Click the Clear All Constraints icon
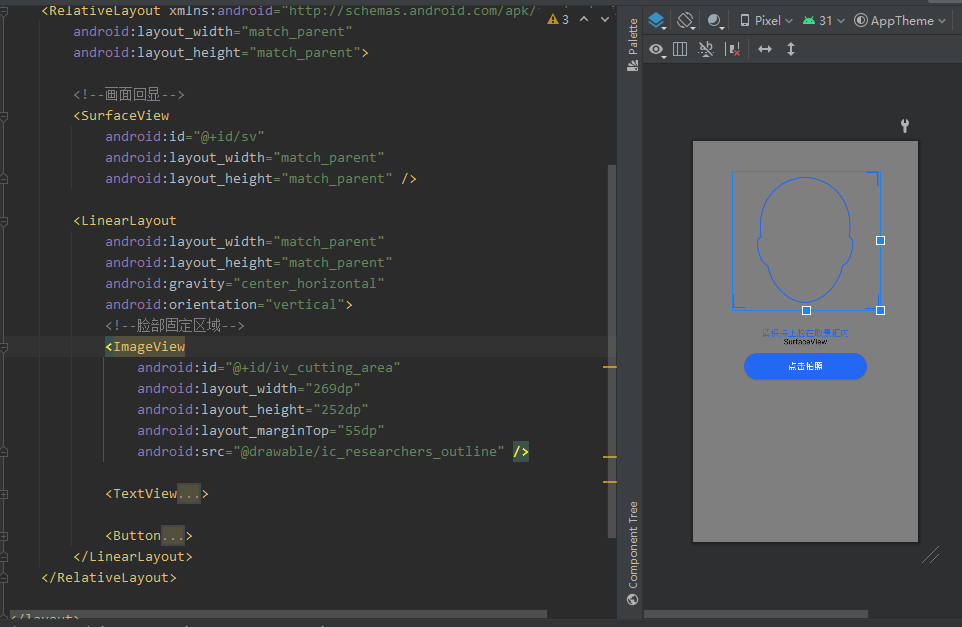962x627 pixels. 733,48
